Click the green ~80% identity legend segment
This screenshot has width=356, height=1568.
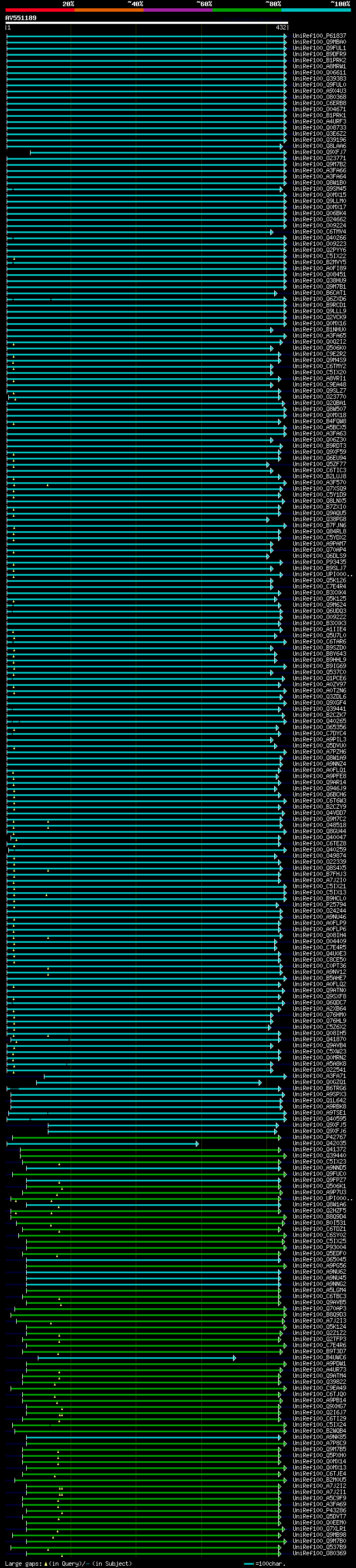(247, 10)
